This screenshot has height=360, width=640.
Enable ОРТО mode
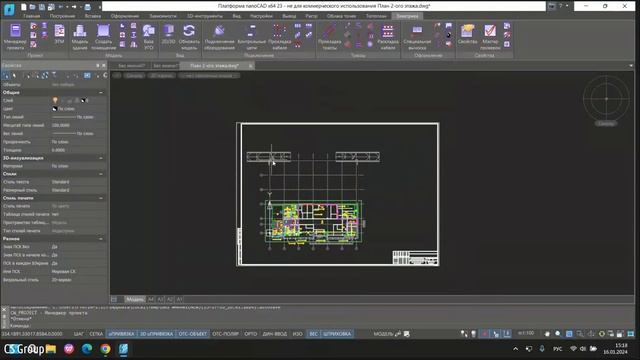tap(251, 334)
